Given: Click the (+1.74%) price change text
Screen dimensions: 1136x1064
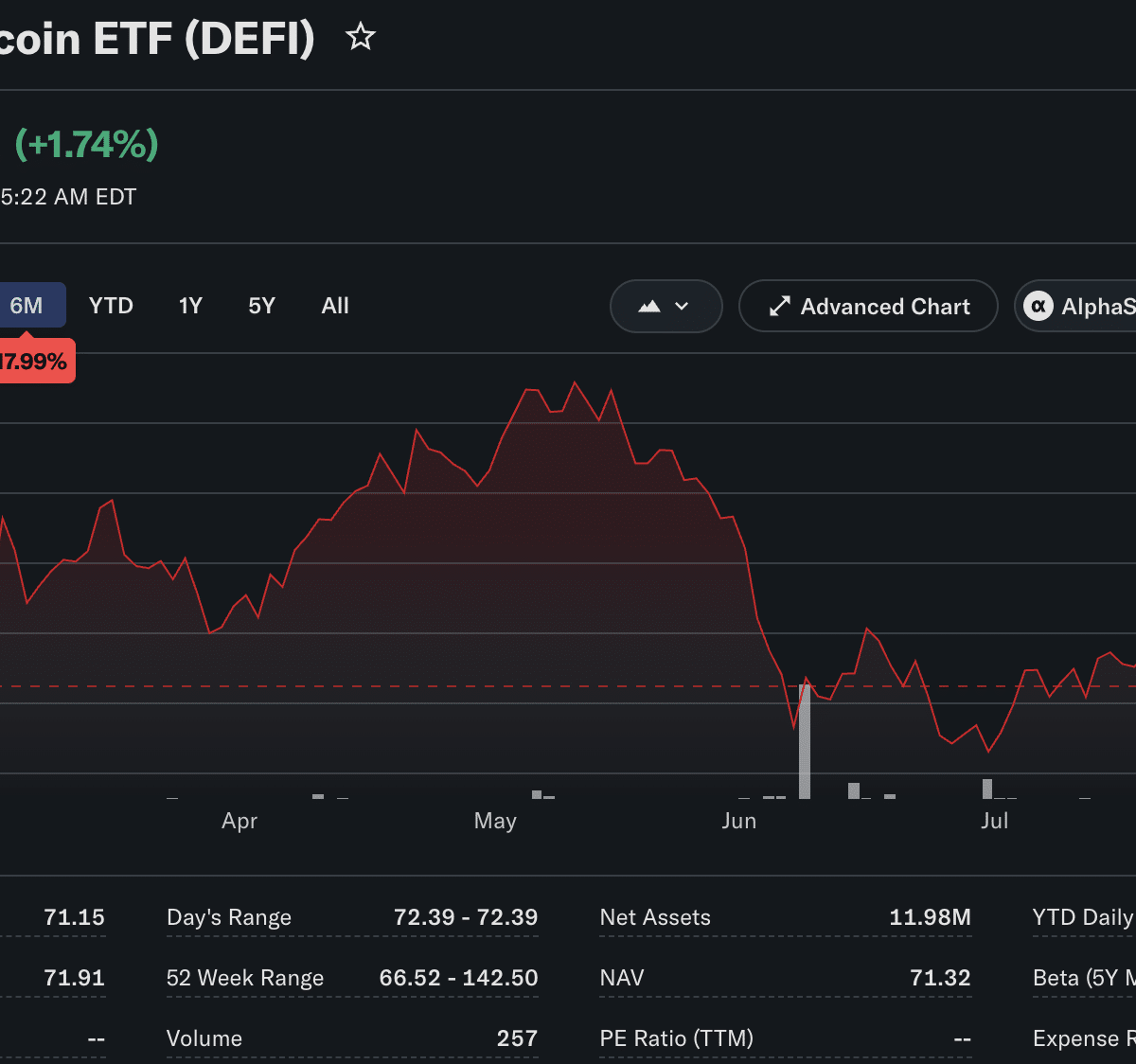Looking at the screenshot, I should 86,144.
